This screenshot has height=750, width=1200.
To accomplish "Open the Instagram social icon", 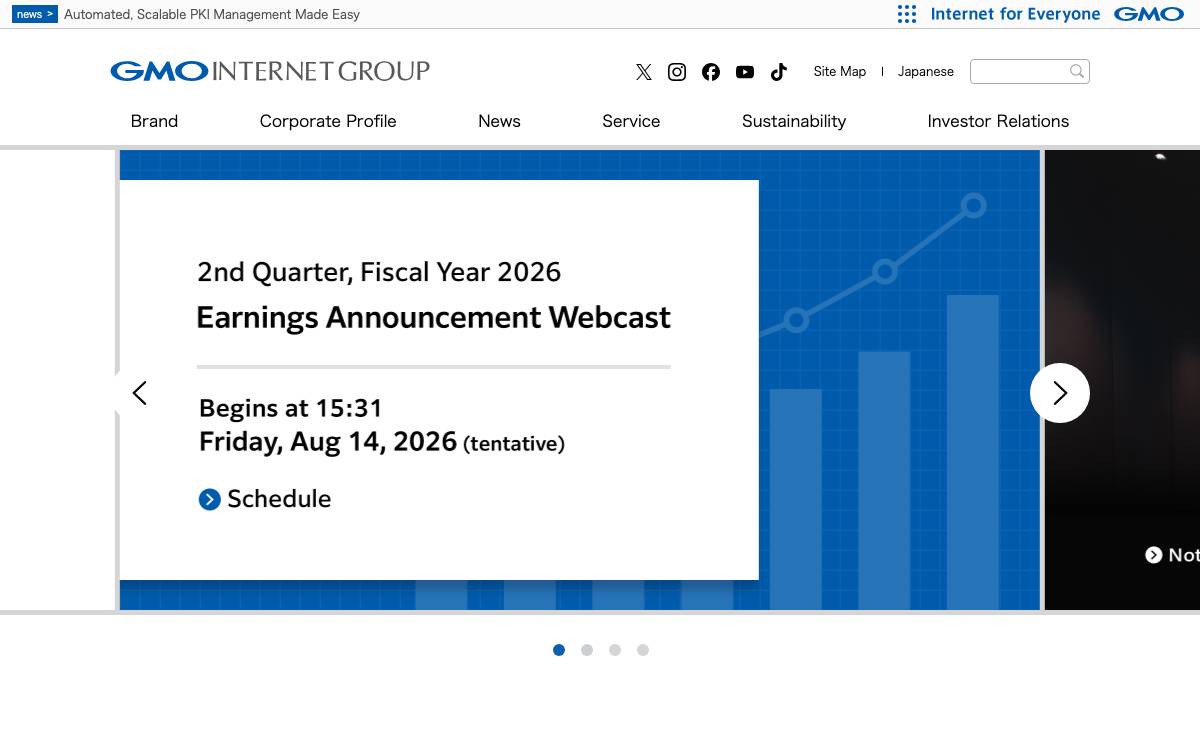I will coord(677,72).
